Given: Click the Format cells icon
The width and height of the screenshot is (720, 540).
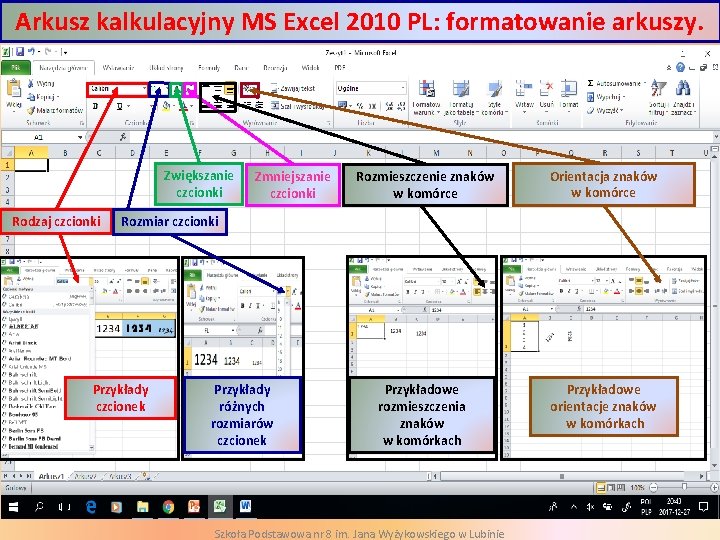Looking at the screenshot, I should point(568,89).
